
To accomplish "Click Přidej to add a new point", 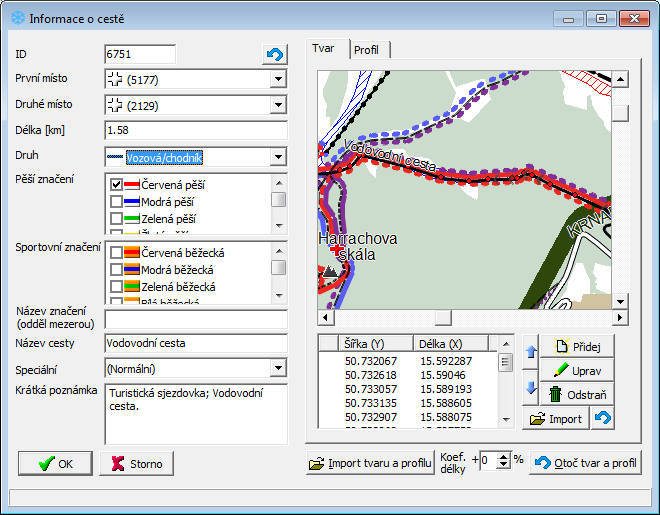I will tap(577, 346).
